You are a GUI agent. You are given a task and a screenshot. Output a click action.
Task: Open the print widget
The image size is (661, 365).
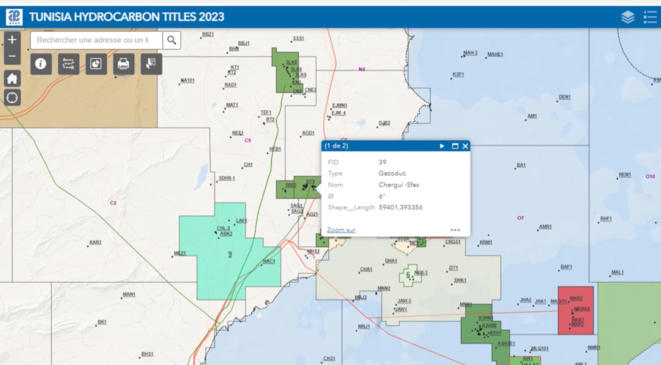(x=124, y=64)
